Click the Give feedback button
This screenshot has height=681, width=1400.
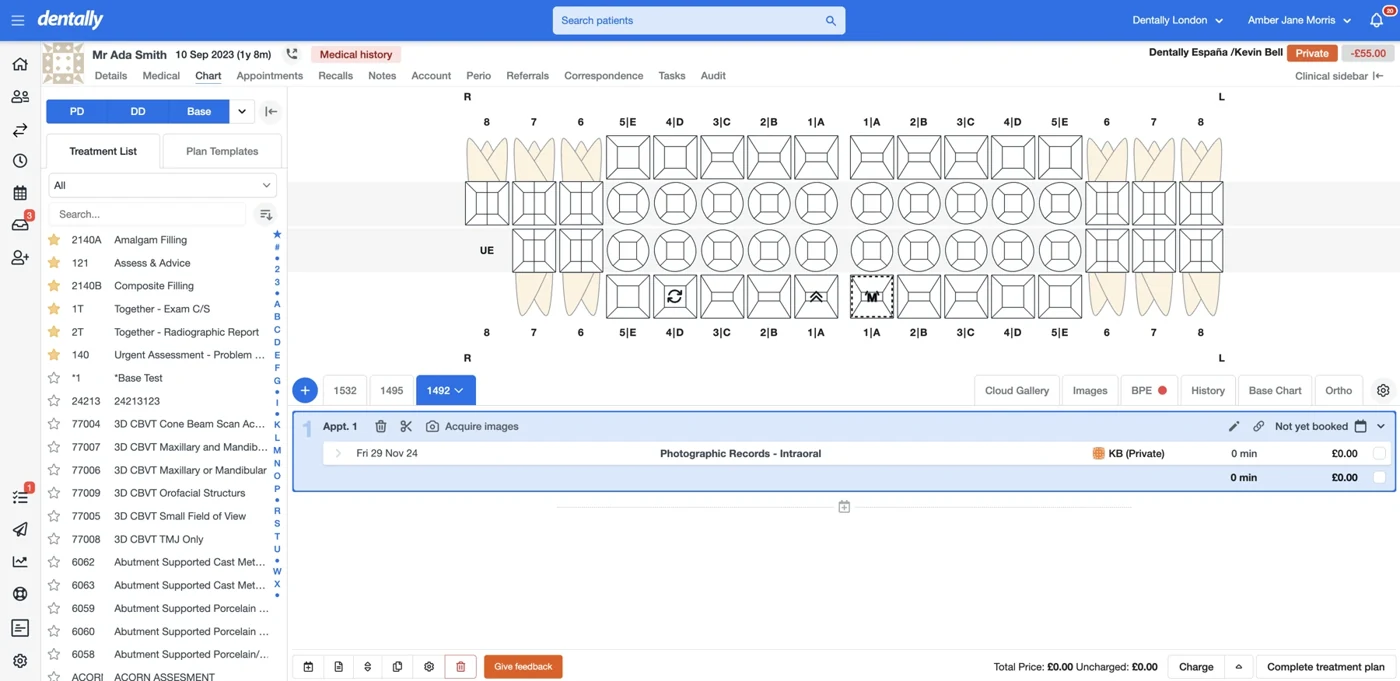[523, 667]
